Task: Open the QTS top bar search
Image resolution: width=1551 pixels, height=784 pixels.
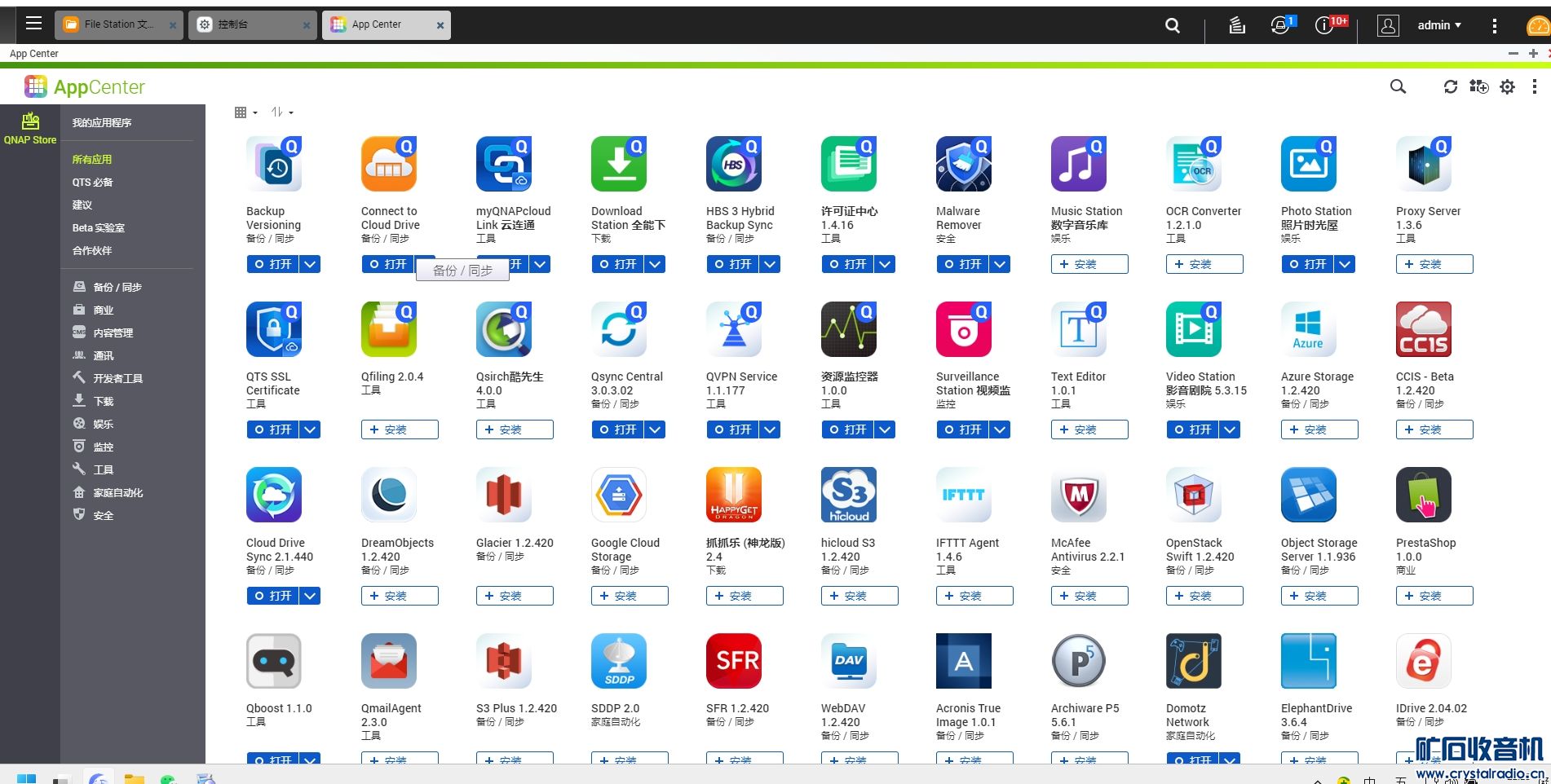Action: pos(1173,25)
